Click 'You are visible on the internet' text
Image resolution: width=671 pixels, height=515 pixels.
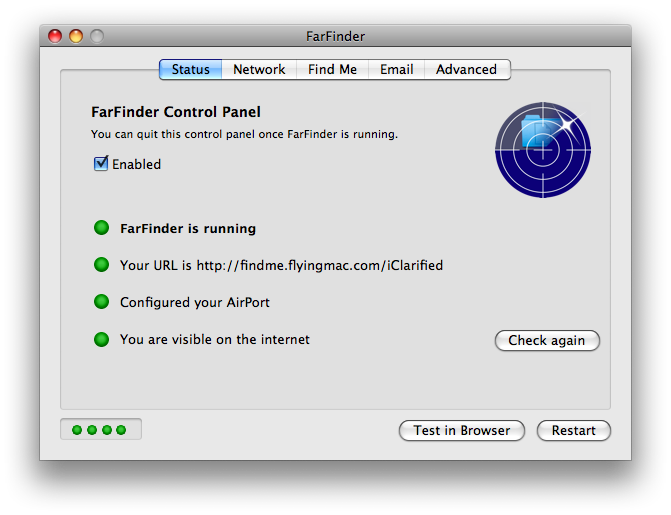[215, 339]
